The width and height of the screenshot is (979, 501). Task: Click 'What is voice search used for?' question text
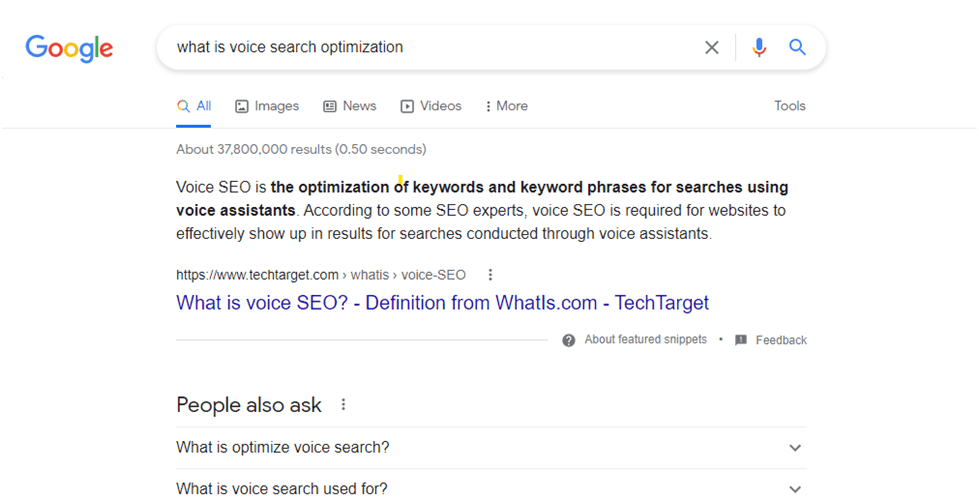click(282, 489)
